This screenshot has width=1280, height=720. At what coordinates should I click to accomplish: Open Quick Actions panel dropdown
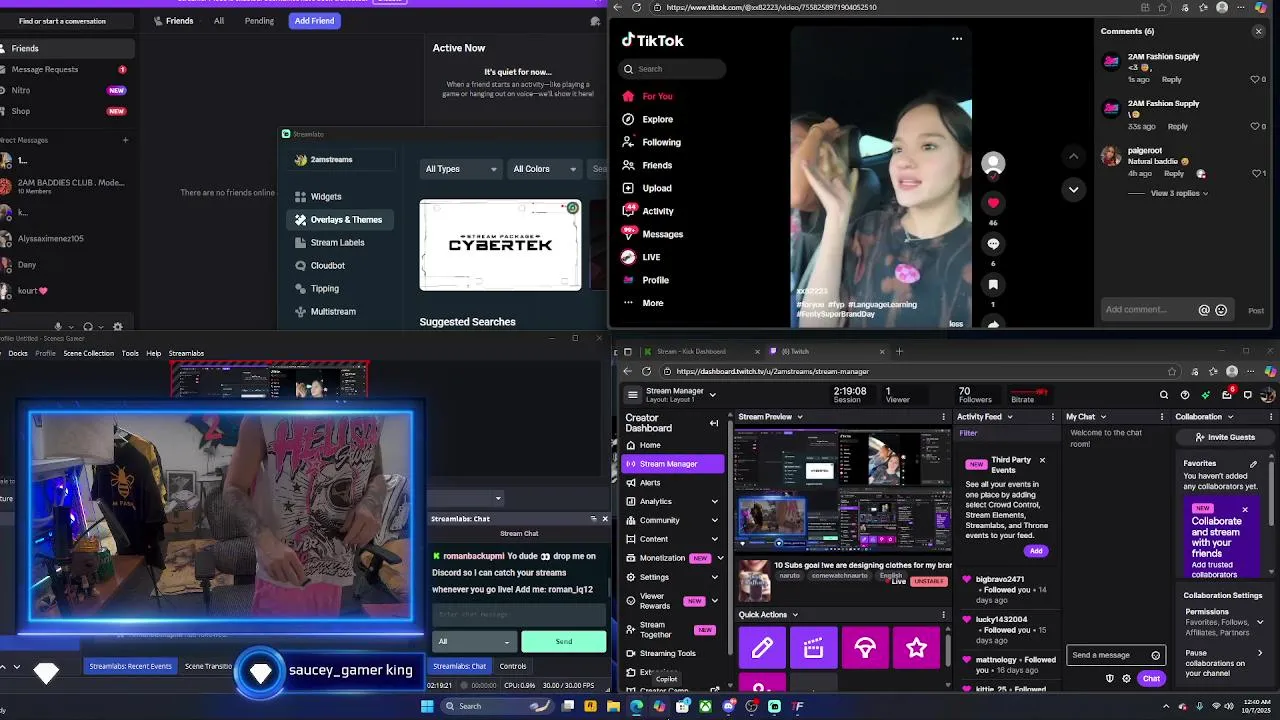point(795,615)
